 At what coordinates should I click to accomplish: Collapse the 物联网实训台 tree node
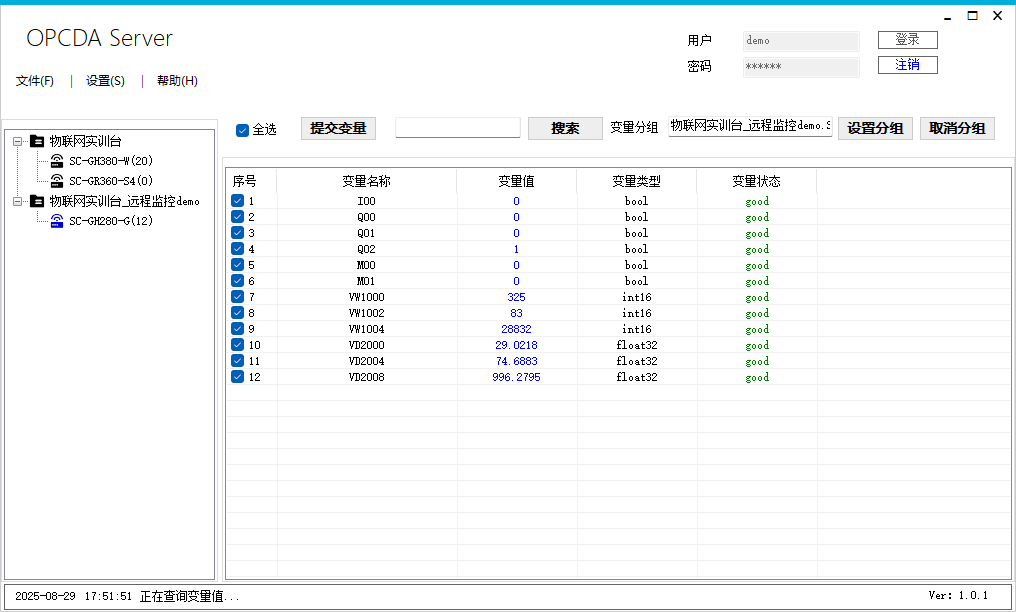pyautogui.click(x=18, y=141)
